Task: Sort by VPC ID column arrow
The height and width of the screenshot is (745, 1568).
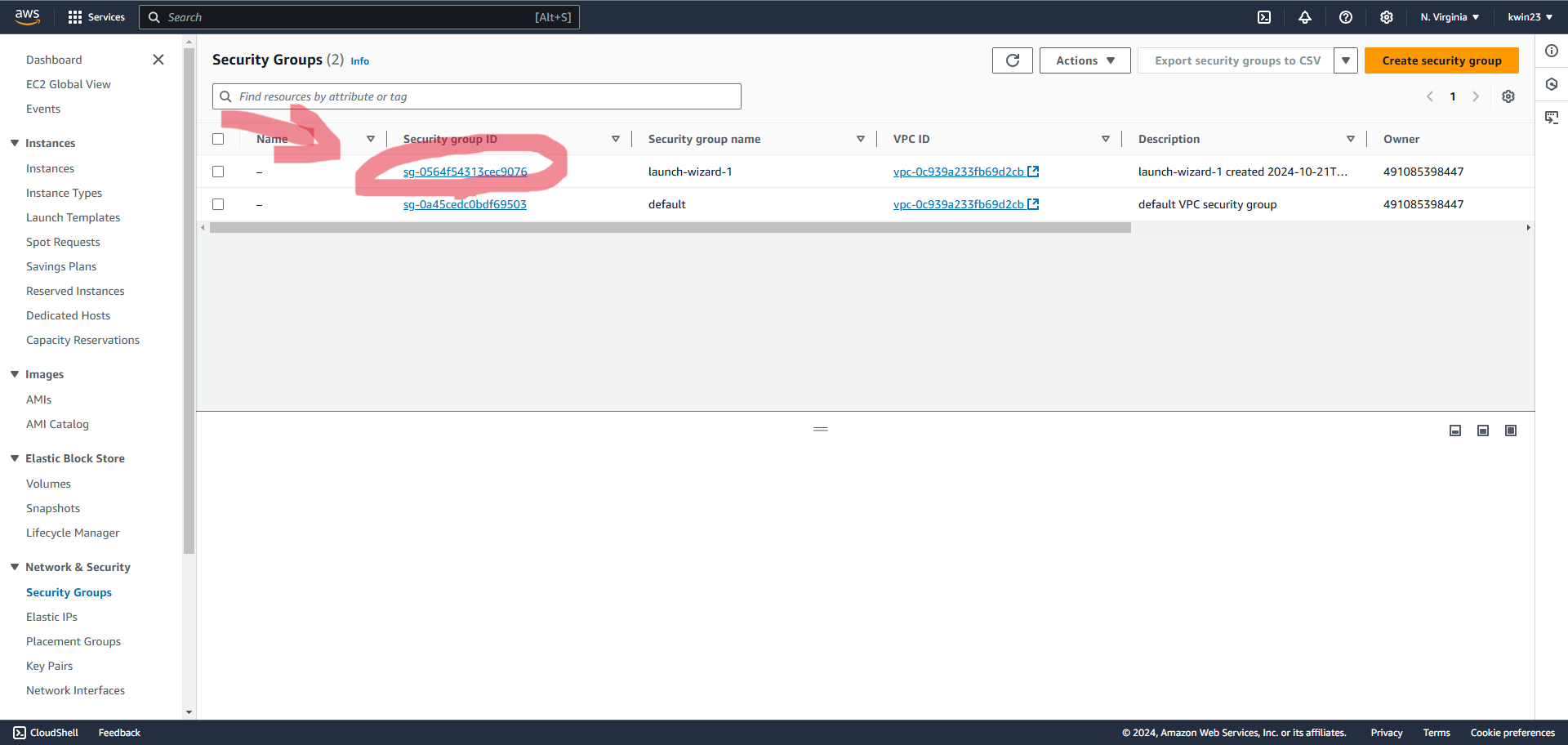Action: click(x=1106, y=139)
